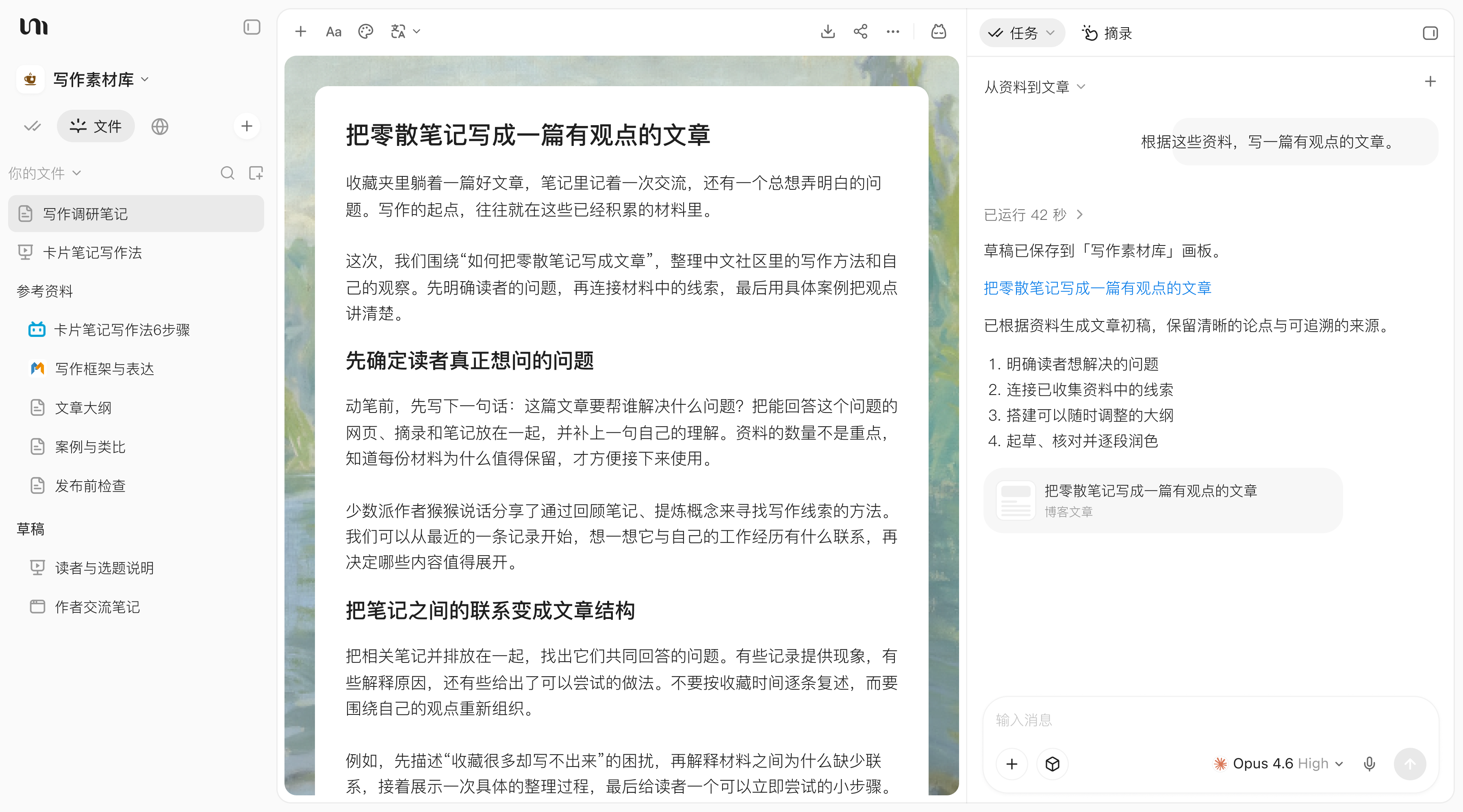Open the 作者交流笔记 draft
The image size is (1463, 812).
pyautogui.click(x=136, y=607)
